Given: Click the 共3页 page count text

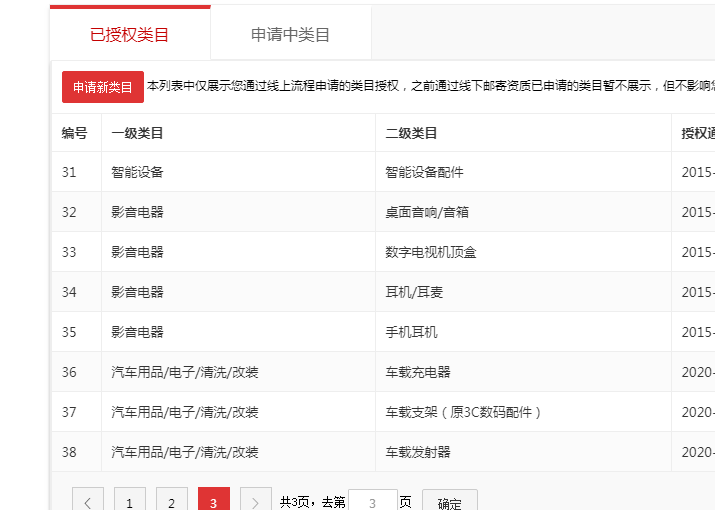Looking at the screenshot, I should pyautogui.click(x=295, y=502).
